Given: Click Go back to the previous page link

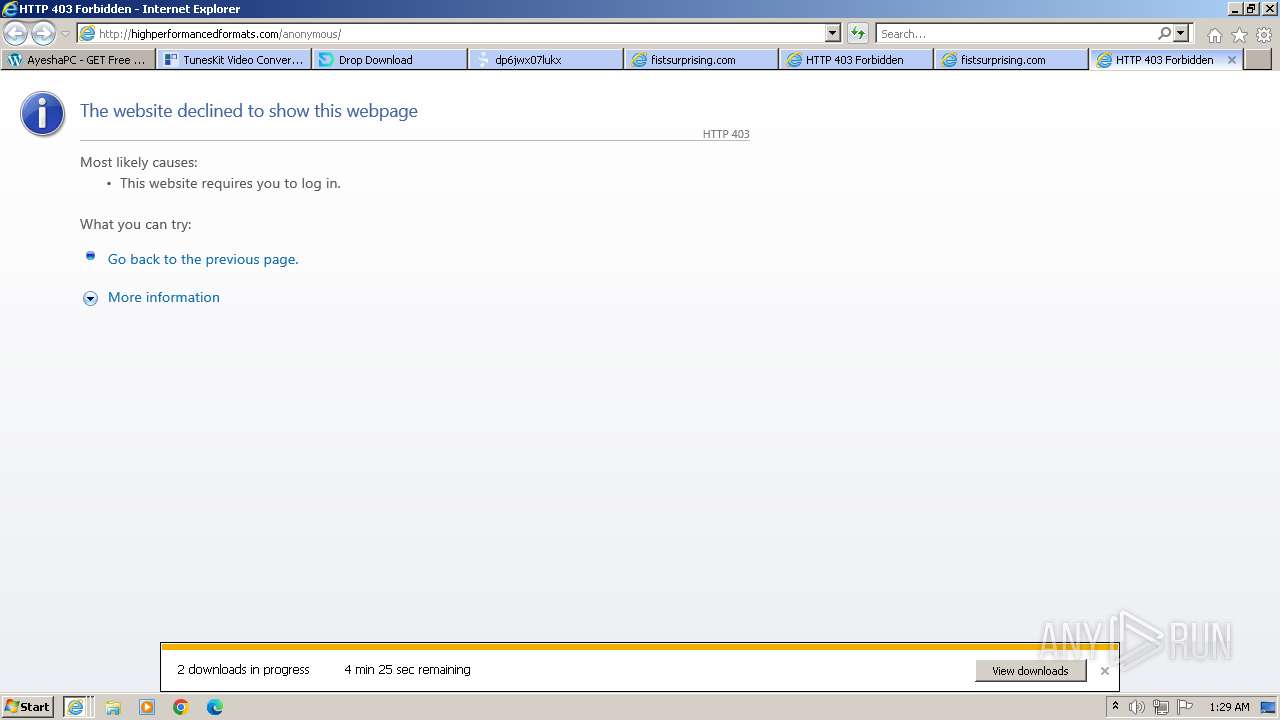Looking at the screenshot, I should pyautogui.click(x=203, y=259).
